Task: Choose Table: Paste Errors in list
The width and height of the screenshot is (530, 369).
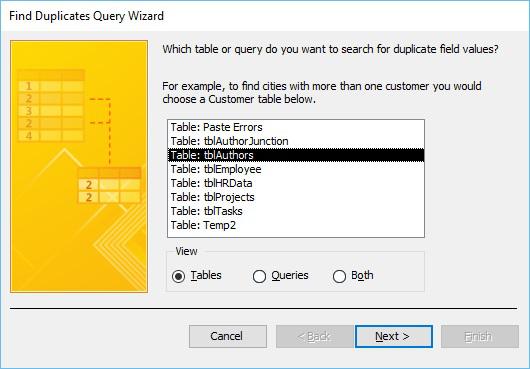Action: pos(296,127)
